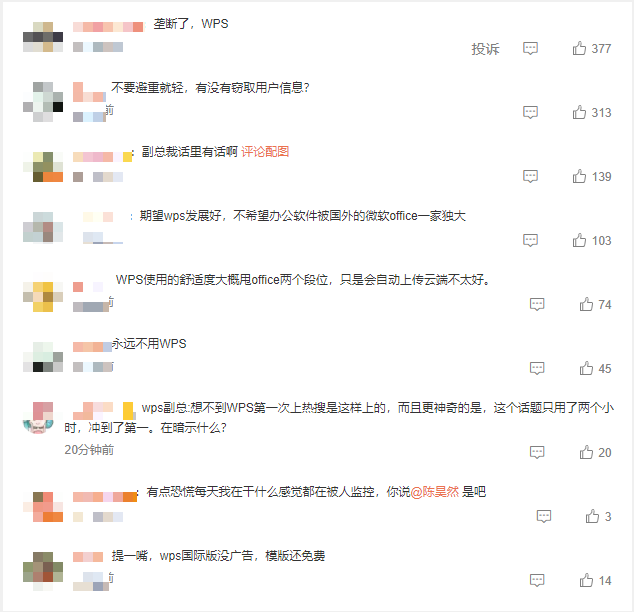Reply to the 副总裁话里有话 comment
The height and width of the screenshot is (612, 634).
530,176
